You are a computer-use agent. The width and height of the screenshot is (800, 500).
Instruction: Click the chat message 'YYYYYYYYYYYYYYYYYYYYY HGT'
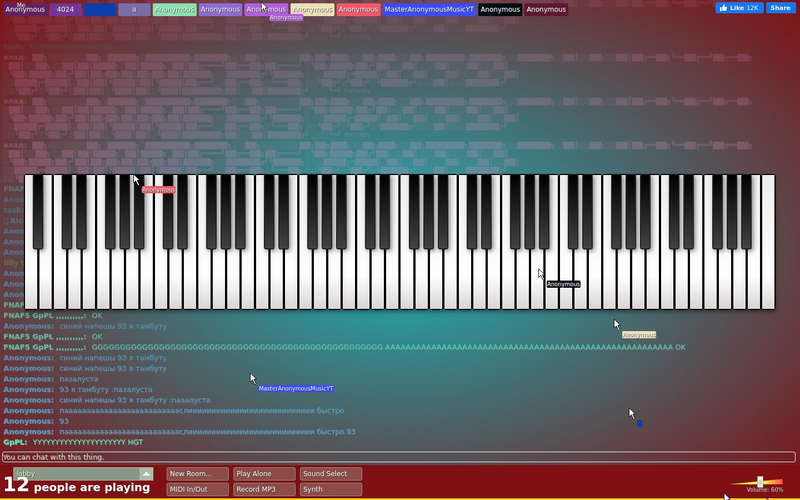click(88, 442)
